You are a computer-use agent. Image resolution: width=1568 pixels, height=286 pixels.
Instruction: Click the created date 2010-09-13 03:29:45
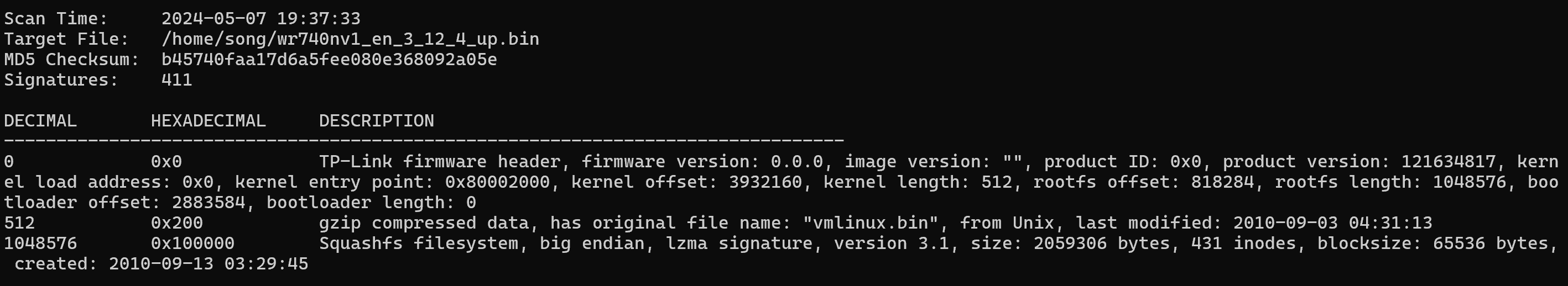(208, 264)
